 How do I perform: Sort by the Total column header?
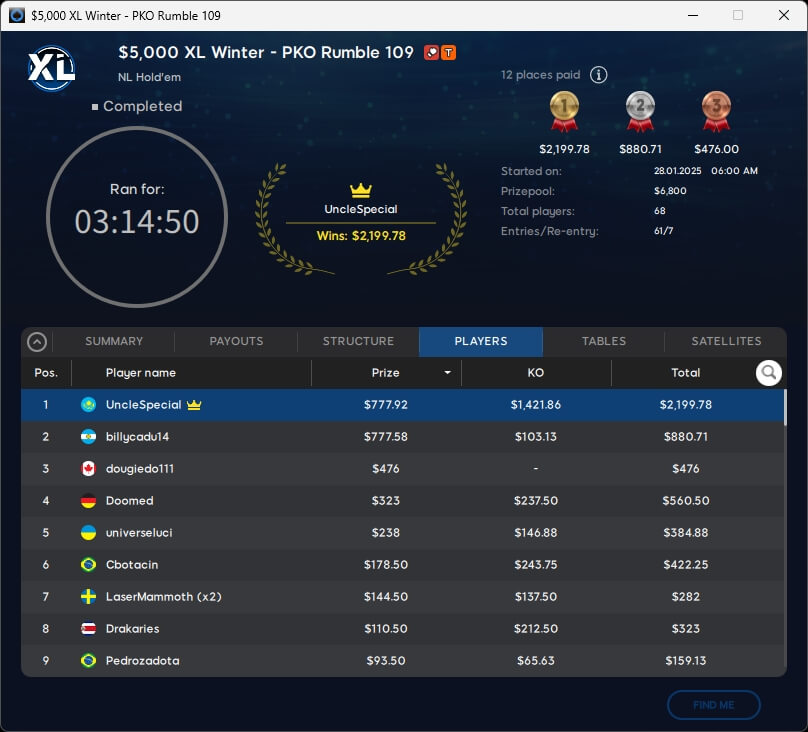[x=685, y=372]
